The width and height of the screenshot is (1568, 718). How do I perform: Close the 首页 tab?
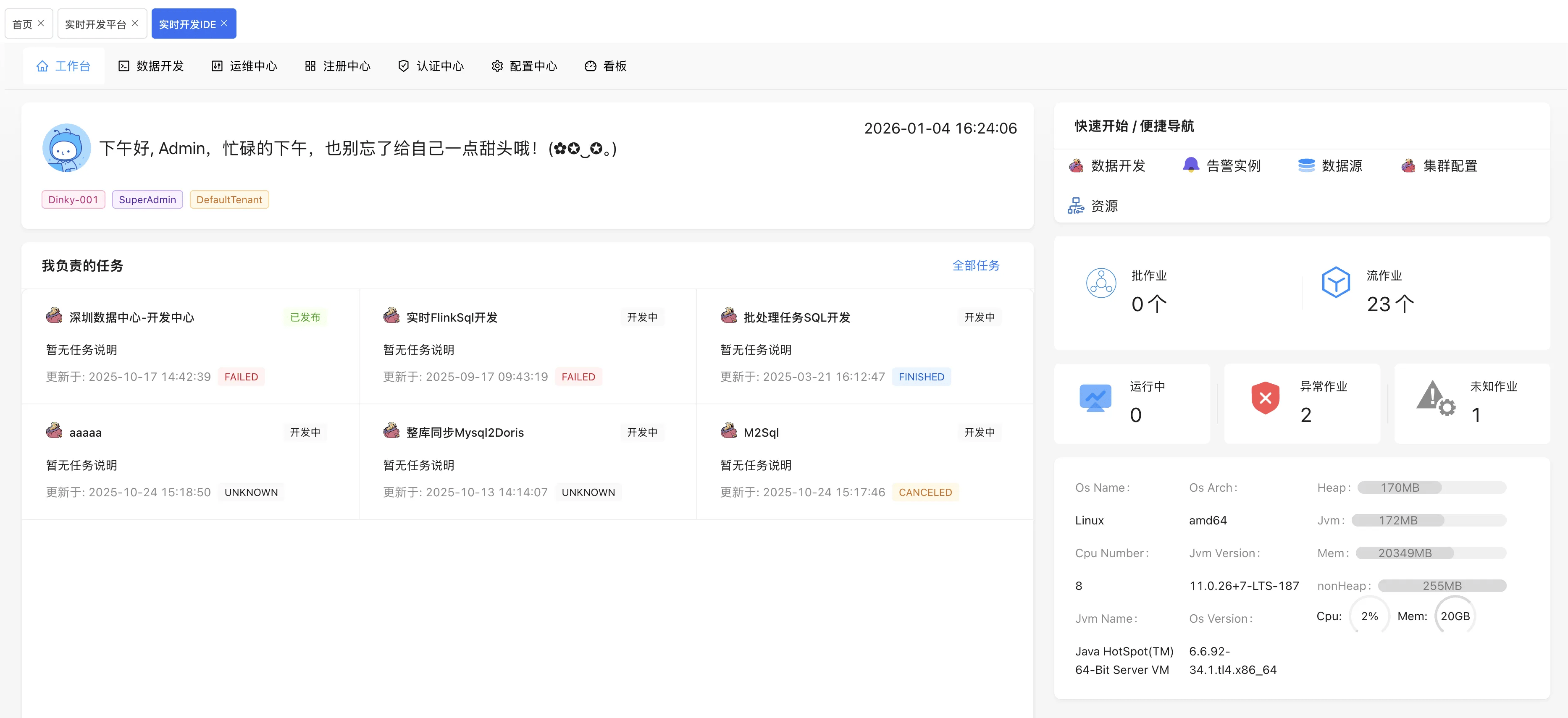point(41,23)
